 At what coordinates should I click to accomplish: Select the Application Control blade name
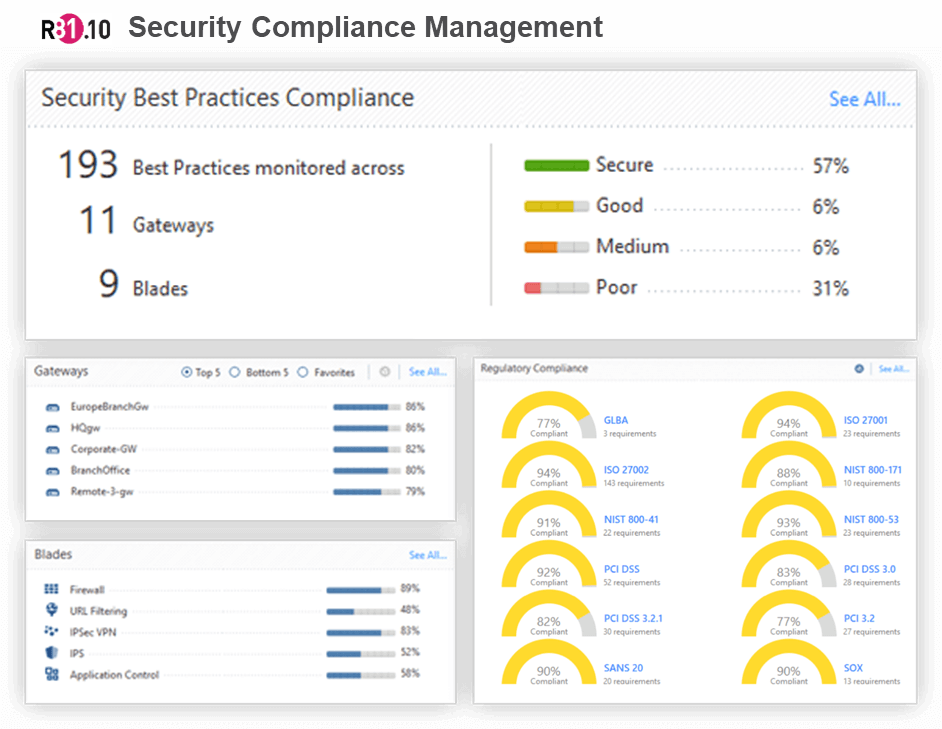click(x=114, y=675)
